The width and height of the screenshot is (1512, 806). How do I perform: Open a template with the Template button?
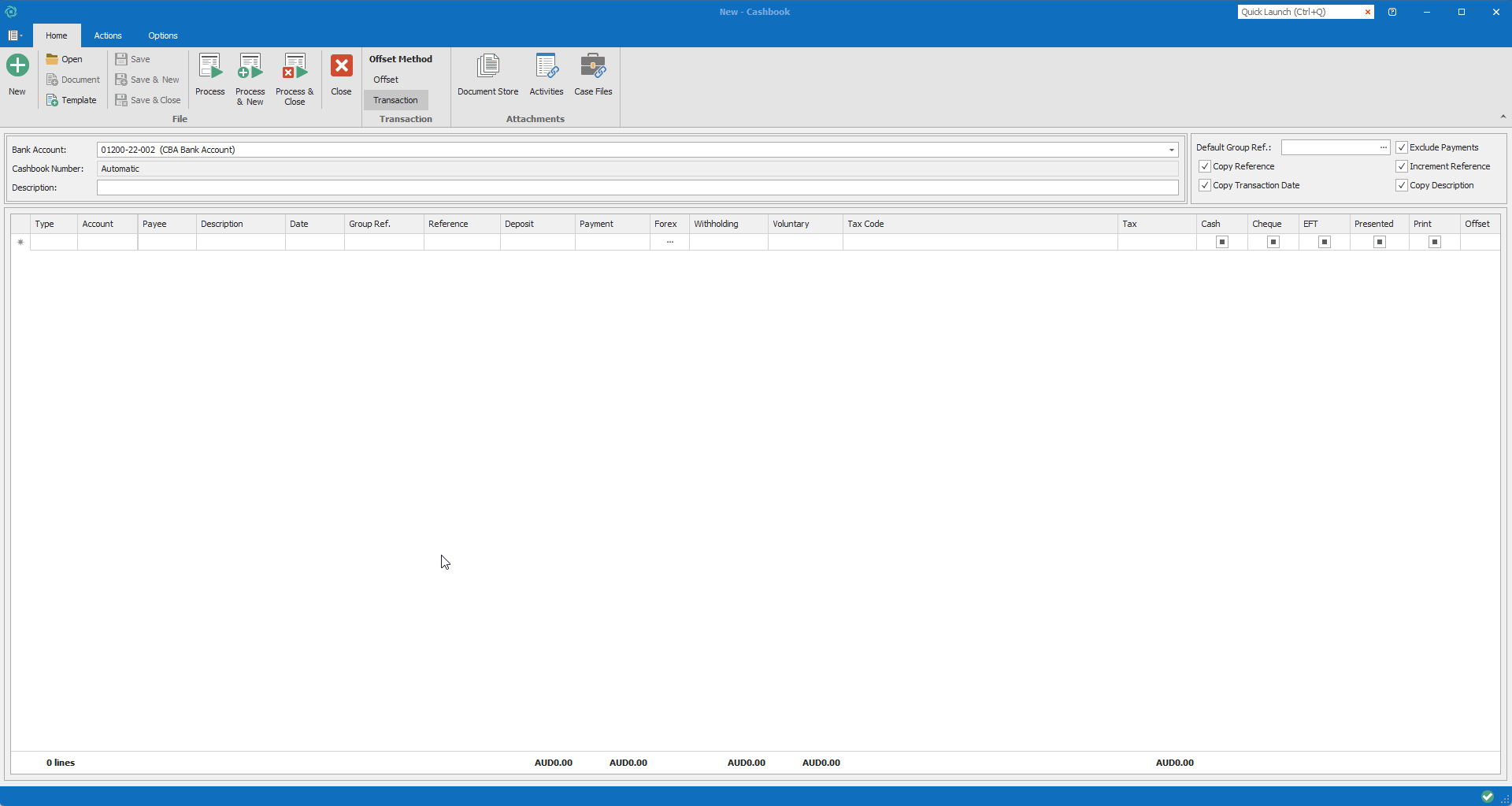click(72, 100)
